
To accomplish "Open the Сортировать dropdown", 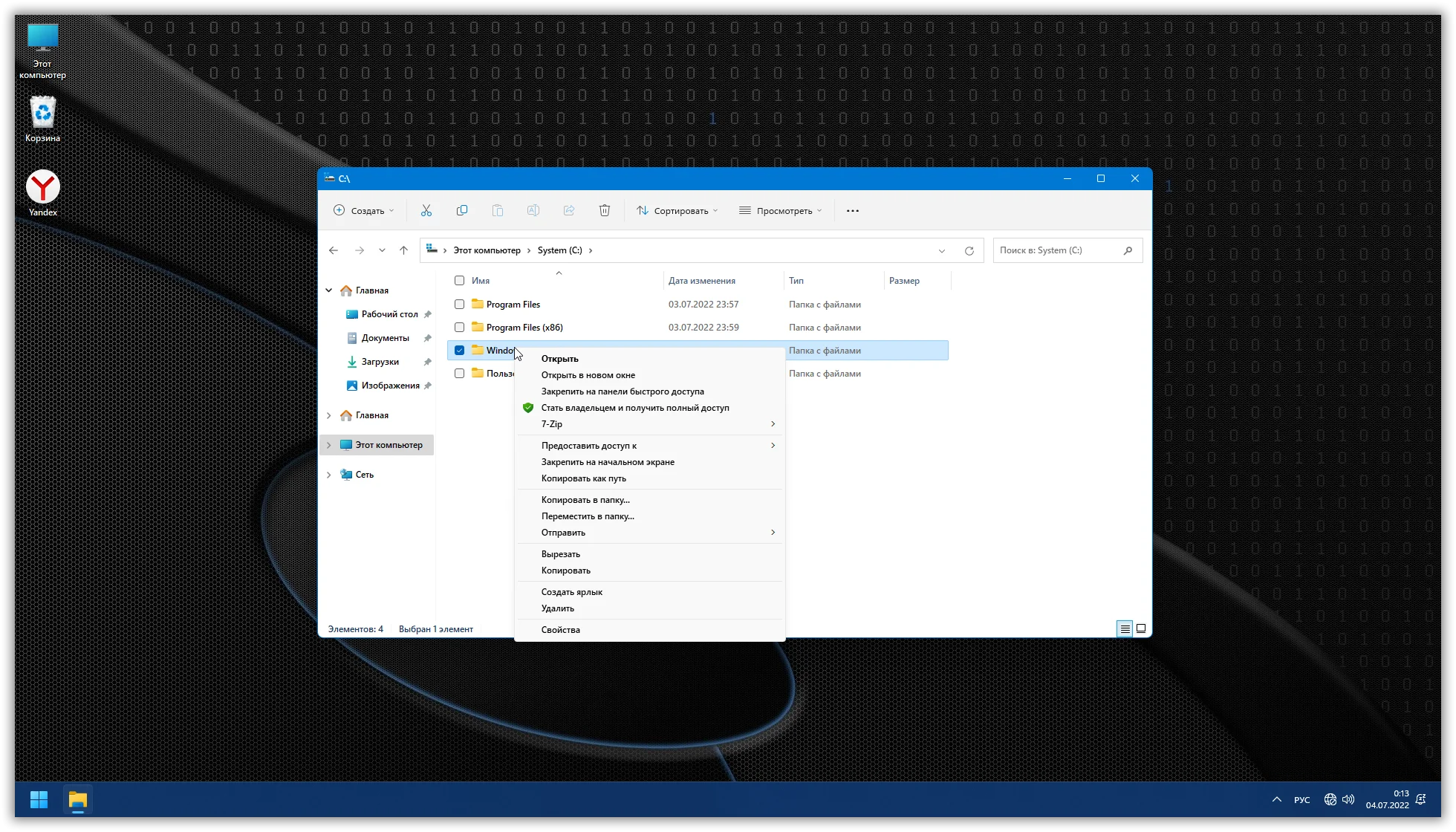I will click(x=677, y=211).
